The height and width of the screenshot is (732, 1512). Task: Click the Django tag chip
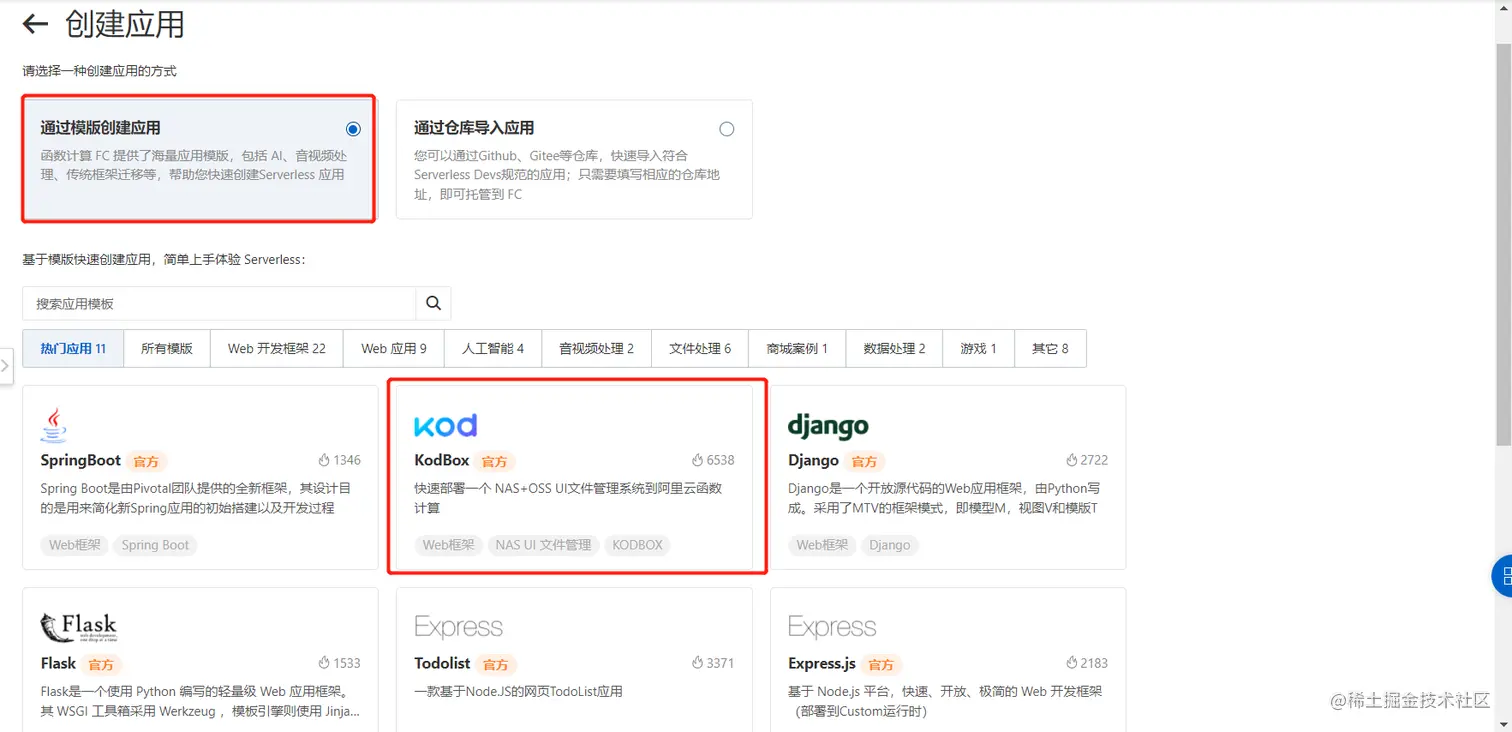point(889,545)
